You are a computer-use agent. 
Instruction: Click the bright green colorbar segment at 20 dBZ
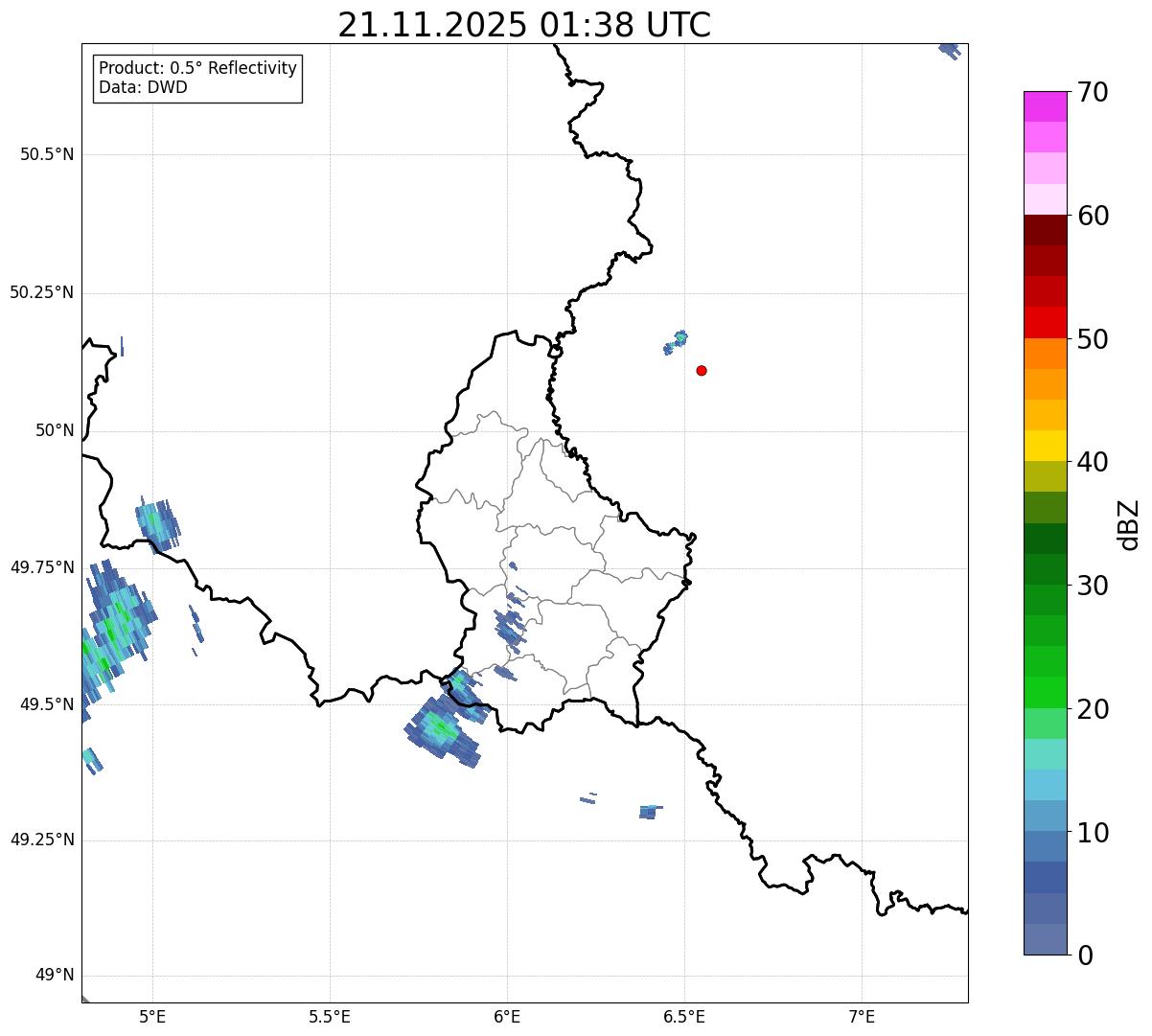[x=1045, y=693]
